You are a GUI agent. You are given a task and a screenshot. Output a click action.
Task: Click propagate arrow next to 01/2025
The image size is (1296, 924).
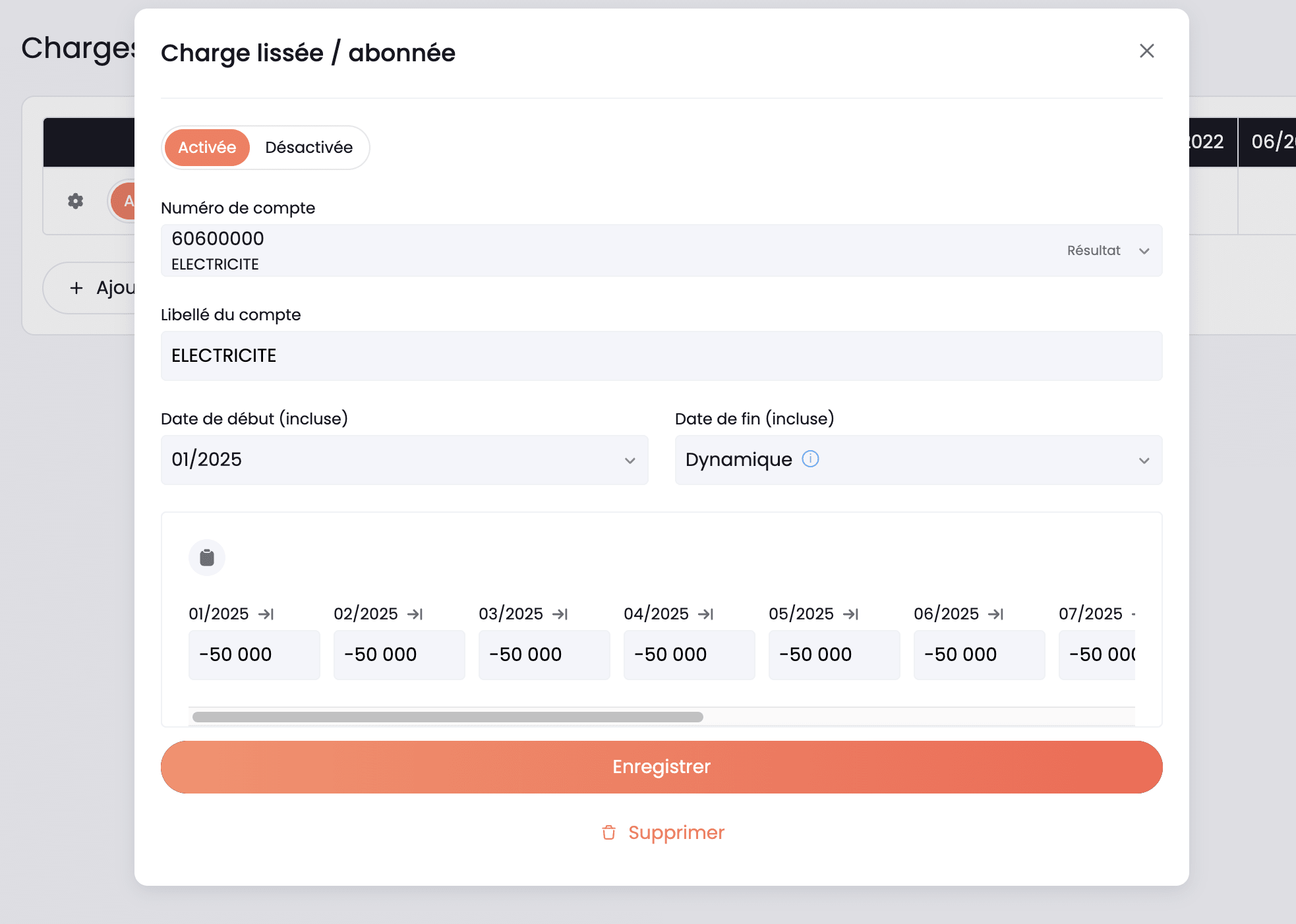266,614
